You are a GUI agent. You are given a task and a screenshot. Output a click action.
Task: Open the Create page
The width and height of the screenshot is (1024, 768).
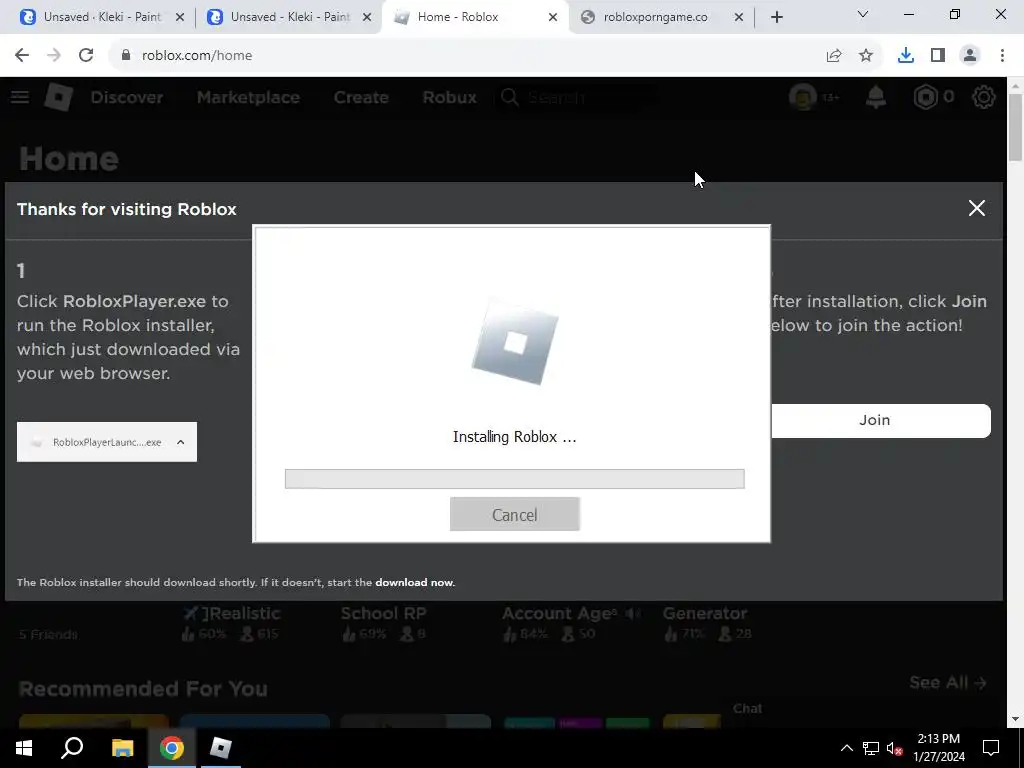tap(361, 97)
